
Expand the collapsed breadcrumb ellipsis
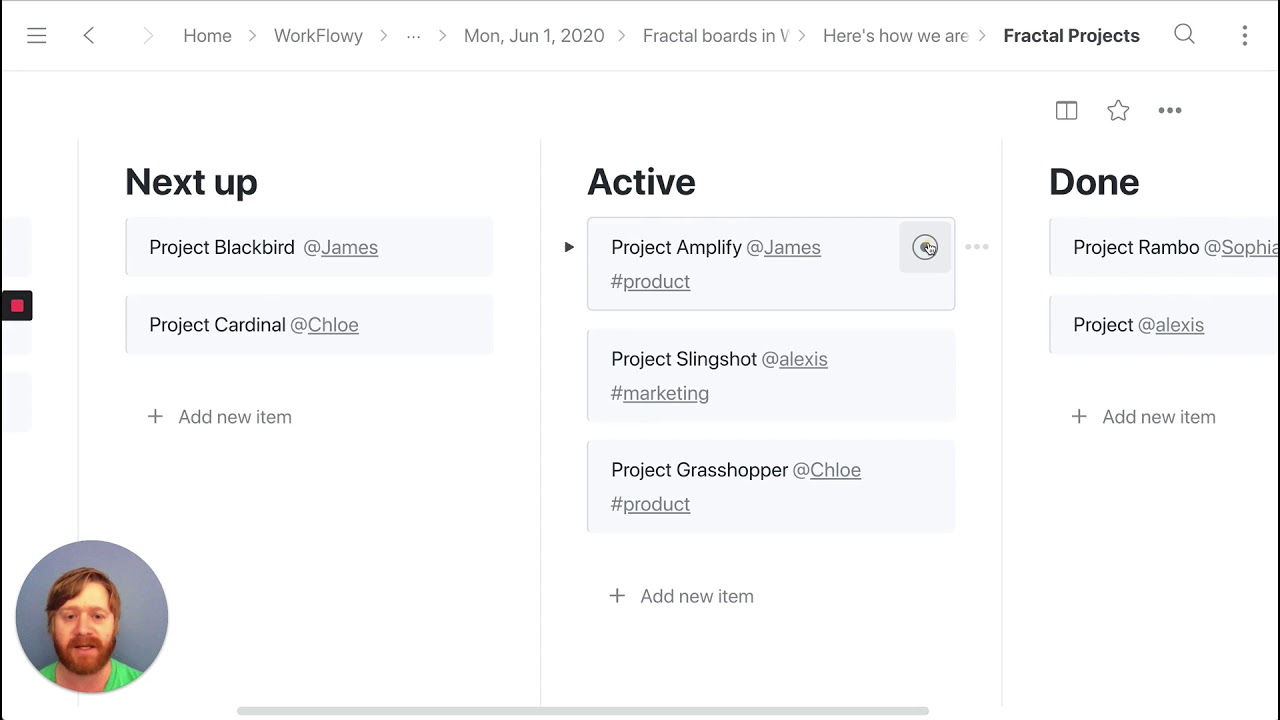[x=413, y=36]
